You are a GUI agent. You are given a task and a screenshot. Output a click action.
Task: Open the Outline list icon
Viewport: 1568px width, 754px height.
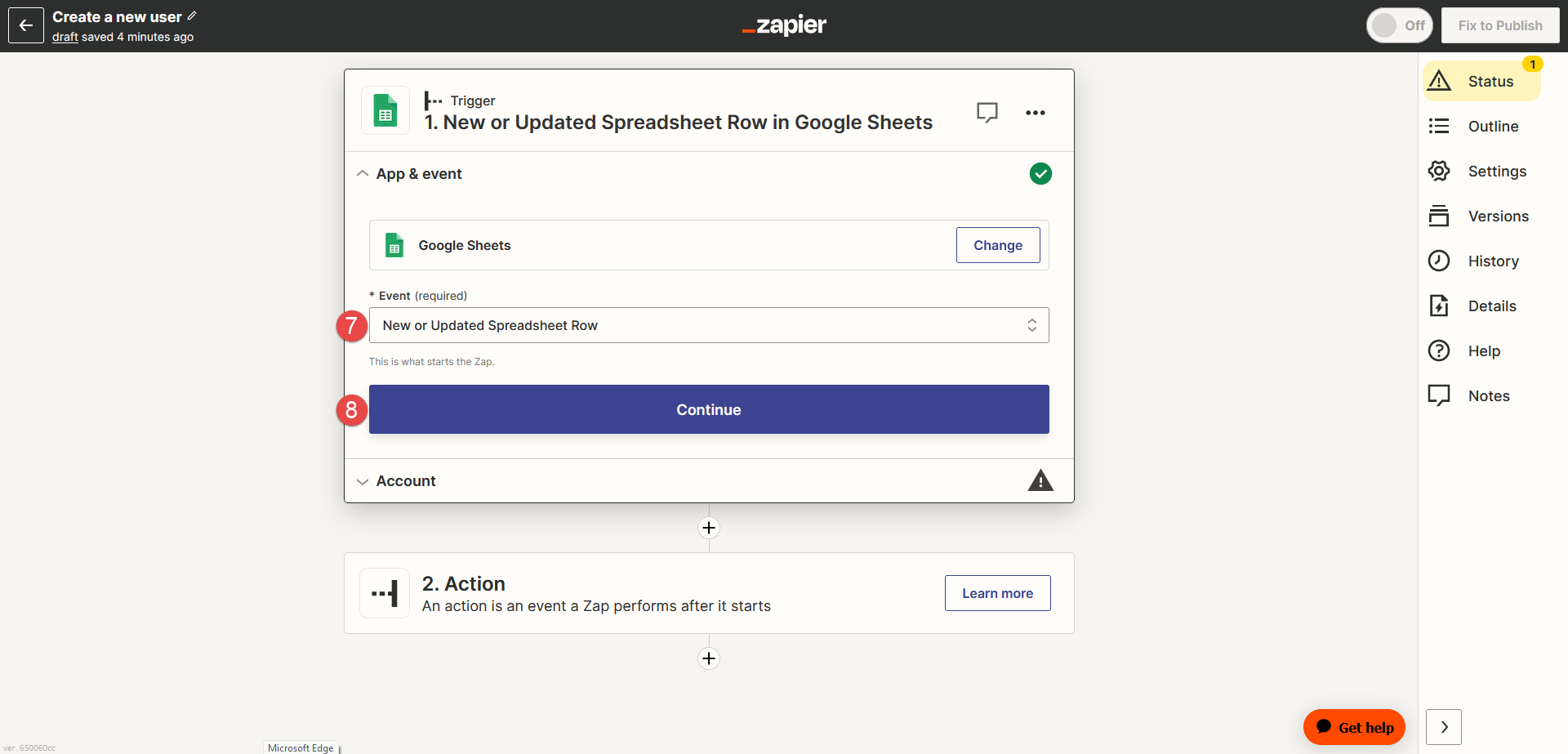(x=1439, y=126)
